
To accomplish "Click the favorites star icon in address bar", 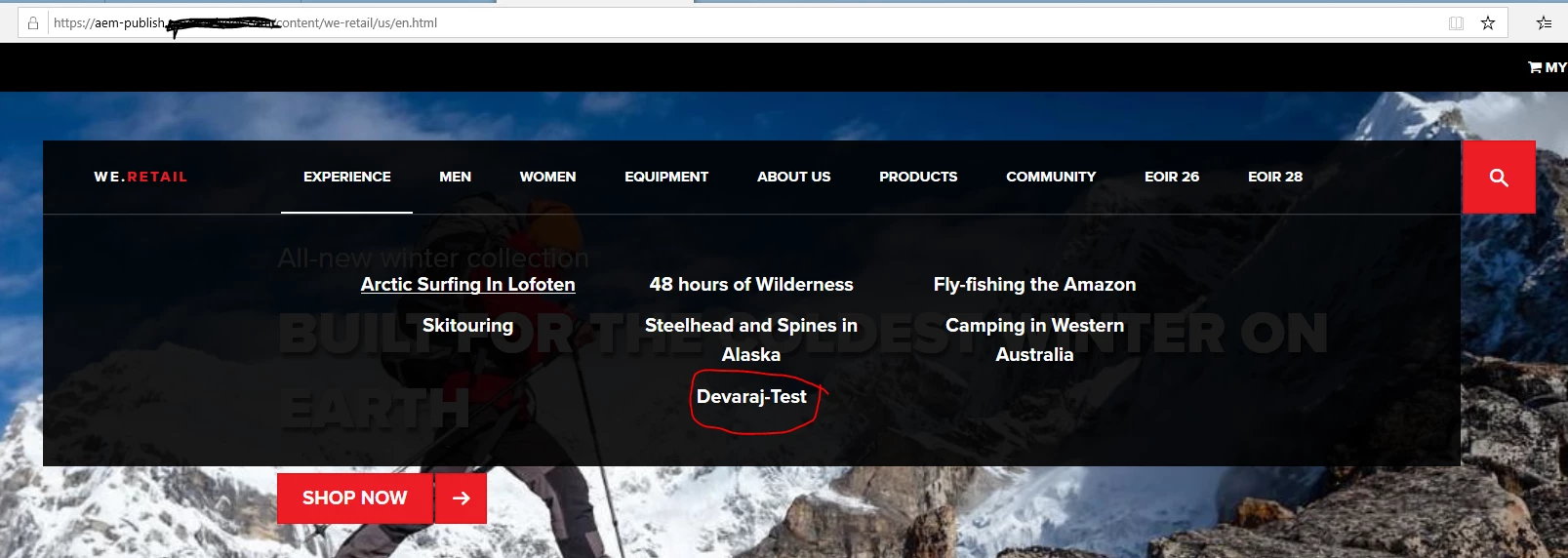I will [x=1488, y=23].
